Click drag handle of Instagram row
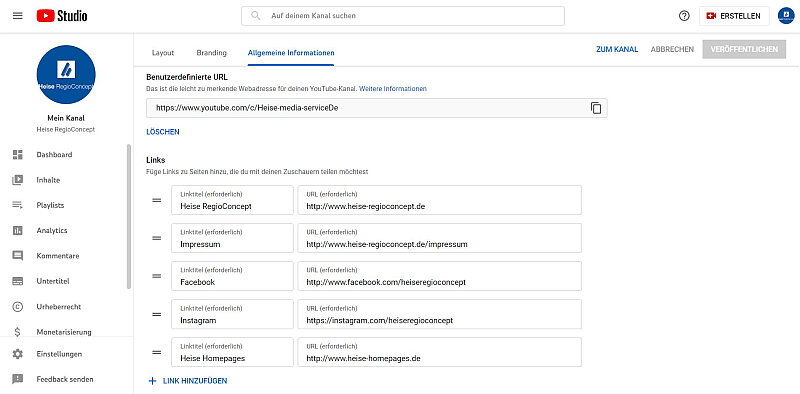This screenshot has height=394, width=800. pyautogui.click(x=157, y=314)
